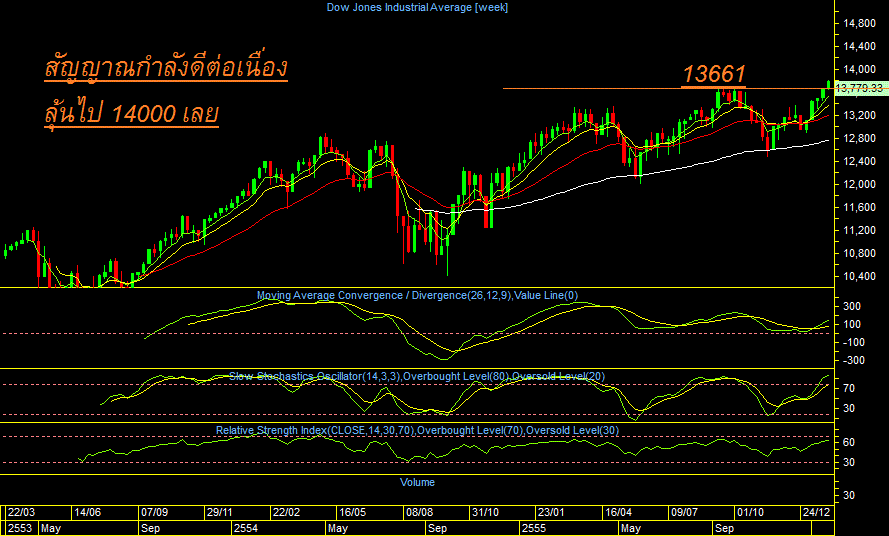Click the -300 level on MACD axis
Viewport: 889px width, 536px height.
coord(852,361)
